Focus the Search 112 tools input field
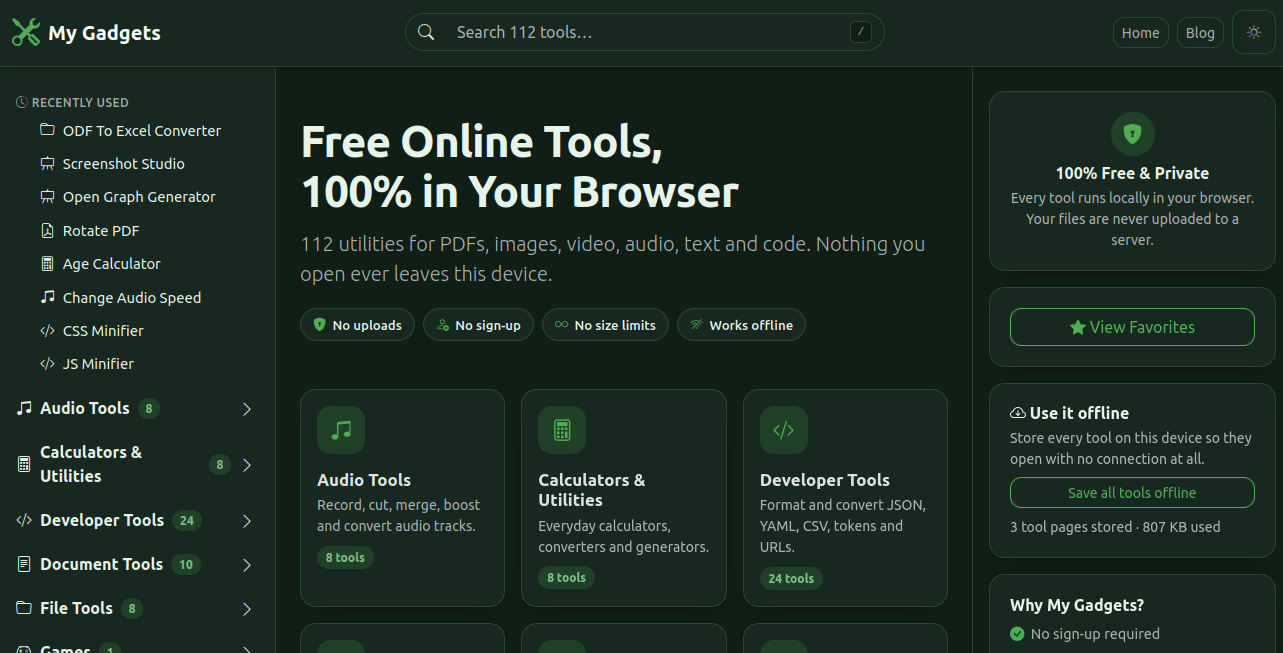This screenshot has width=1283, height=653. point(645,32)
